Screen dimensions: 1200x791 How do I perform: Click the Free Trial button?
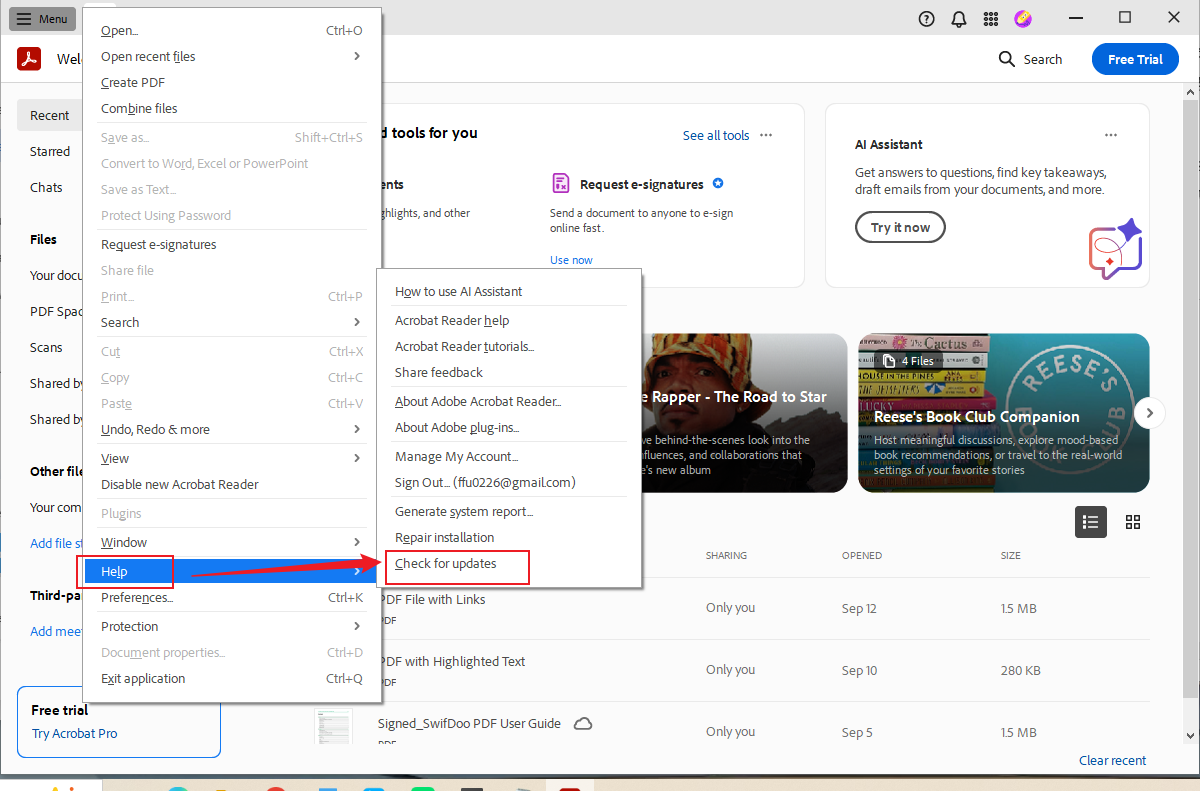tap(1135, 59)
